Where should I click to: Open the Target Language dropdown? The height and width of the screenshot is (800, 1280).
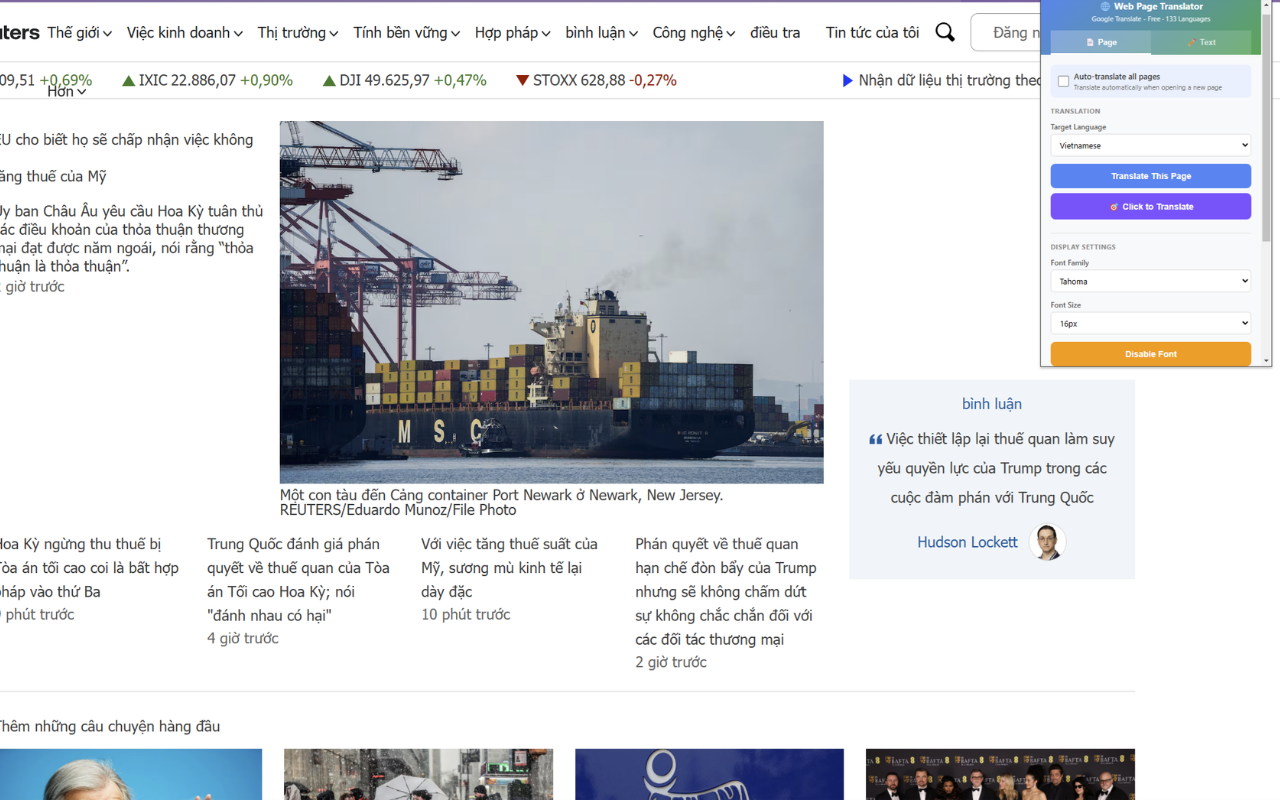tap(1151, 145)
